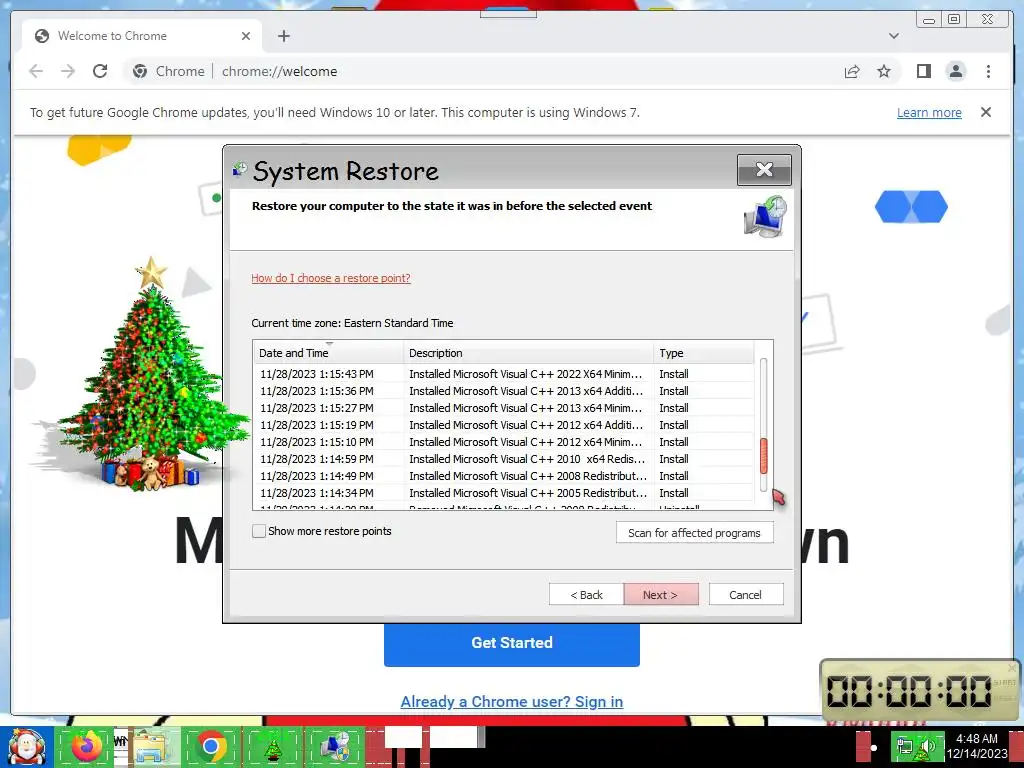The width and height of the screenshot is (1024, 768).
Task: Open the taskbar clock showing 4:48 AM
Action: tap(977, 746)
